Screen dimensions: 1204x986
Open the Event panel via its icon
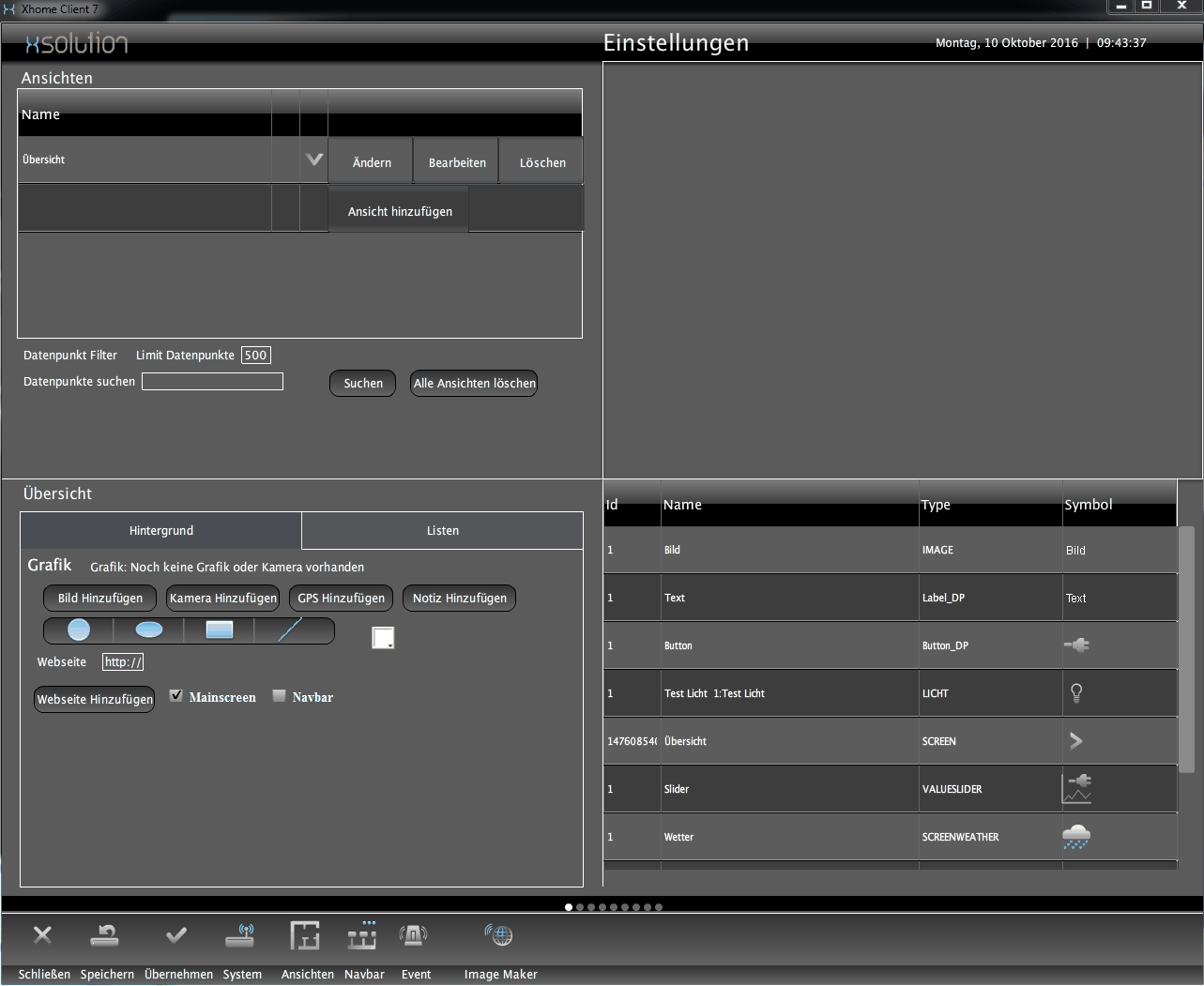(x=413, y=936)
